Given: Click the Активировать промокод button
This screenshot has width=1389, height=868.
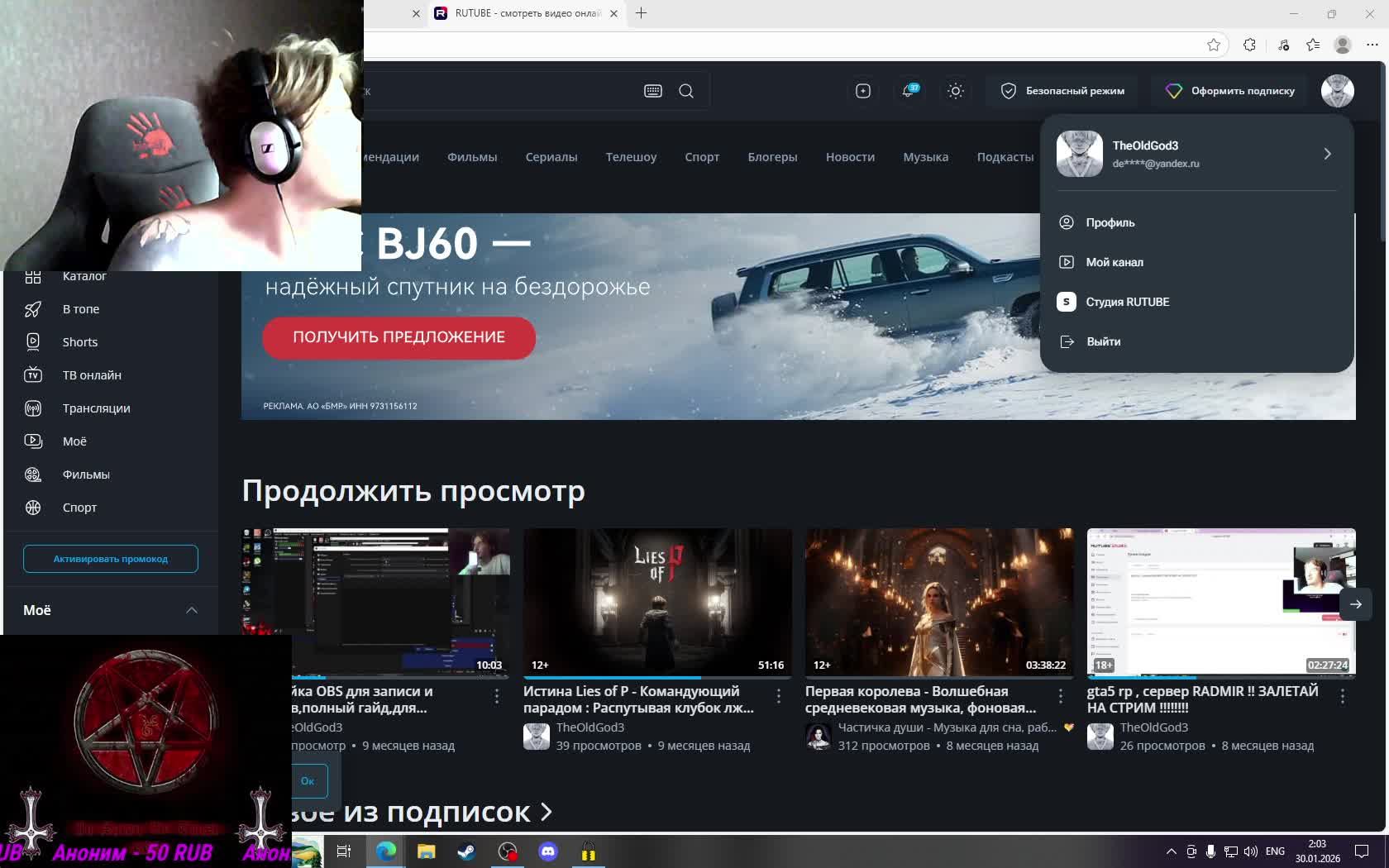Looking at the screenshot, I should tap(111, 559).
